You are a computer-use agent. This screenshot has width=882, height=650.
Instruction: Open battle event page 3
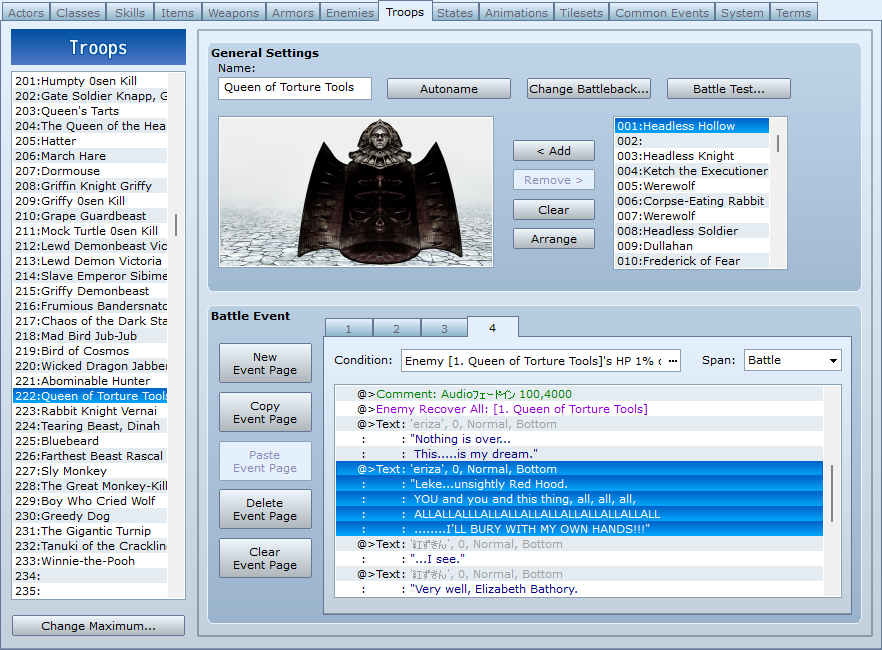(x=444, y=328)
